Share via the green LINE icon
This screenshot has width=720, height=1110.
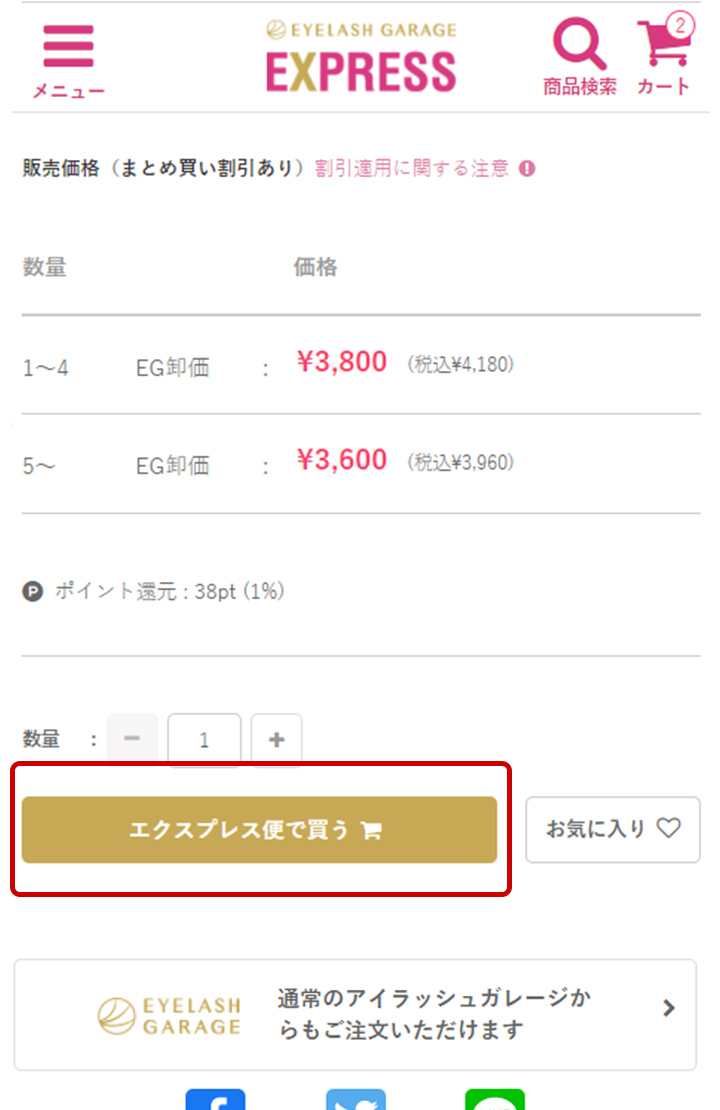click(494, 1100)
